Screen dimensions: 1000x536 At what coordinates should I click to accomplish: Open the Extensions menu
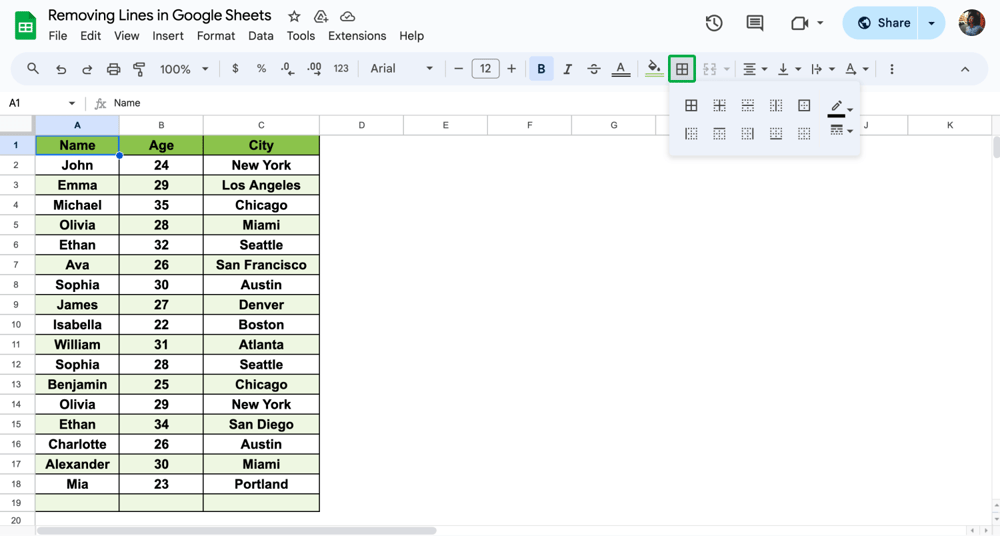tap(357, 36)
